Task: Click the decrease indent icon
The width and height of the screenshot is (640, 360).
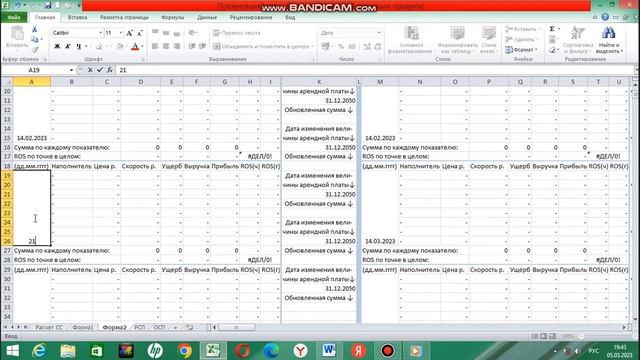Action: [192, 47]
